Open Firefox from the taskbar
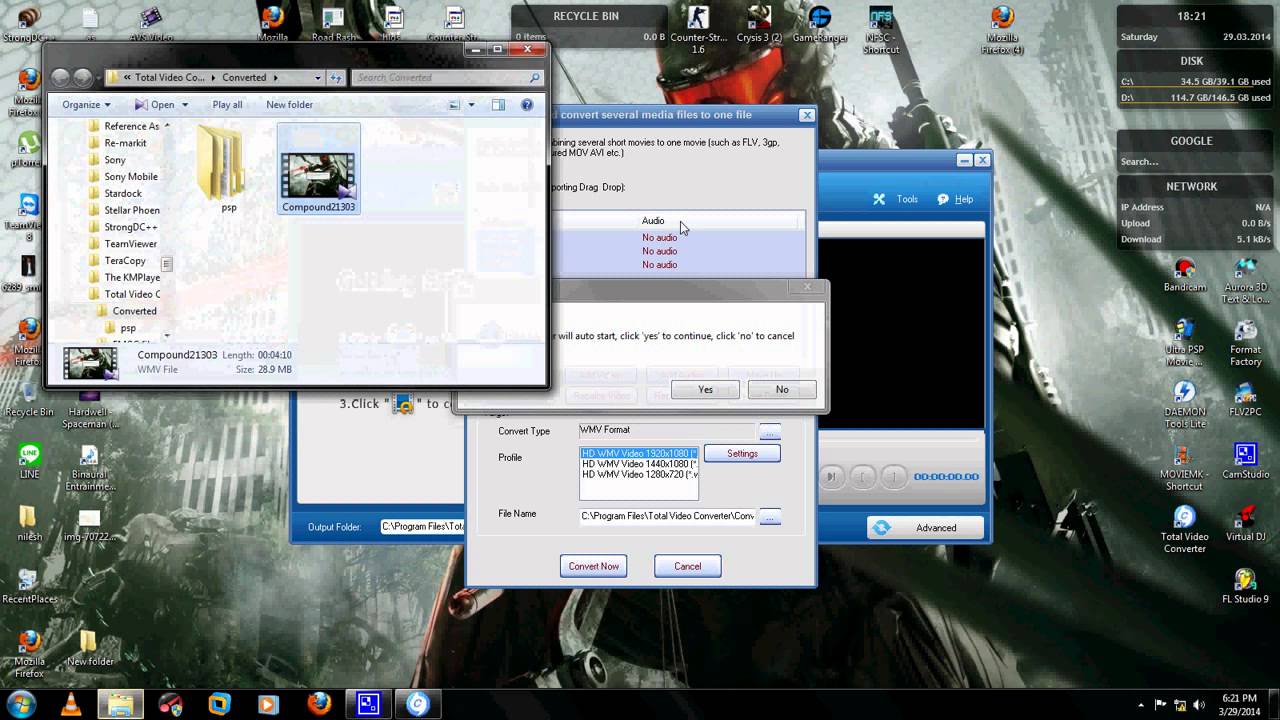The height and width of the screenshot is (720, 1280). coord(319,704)
